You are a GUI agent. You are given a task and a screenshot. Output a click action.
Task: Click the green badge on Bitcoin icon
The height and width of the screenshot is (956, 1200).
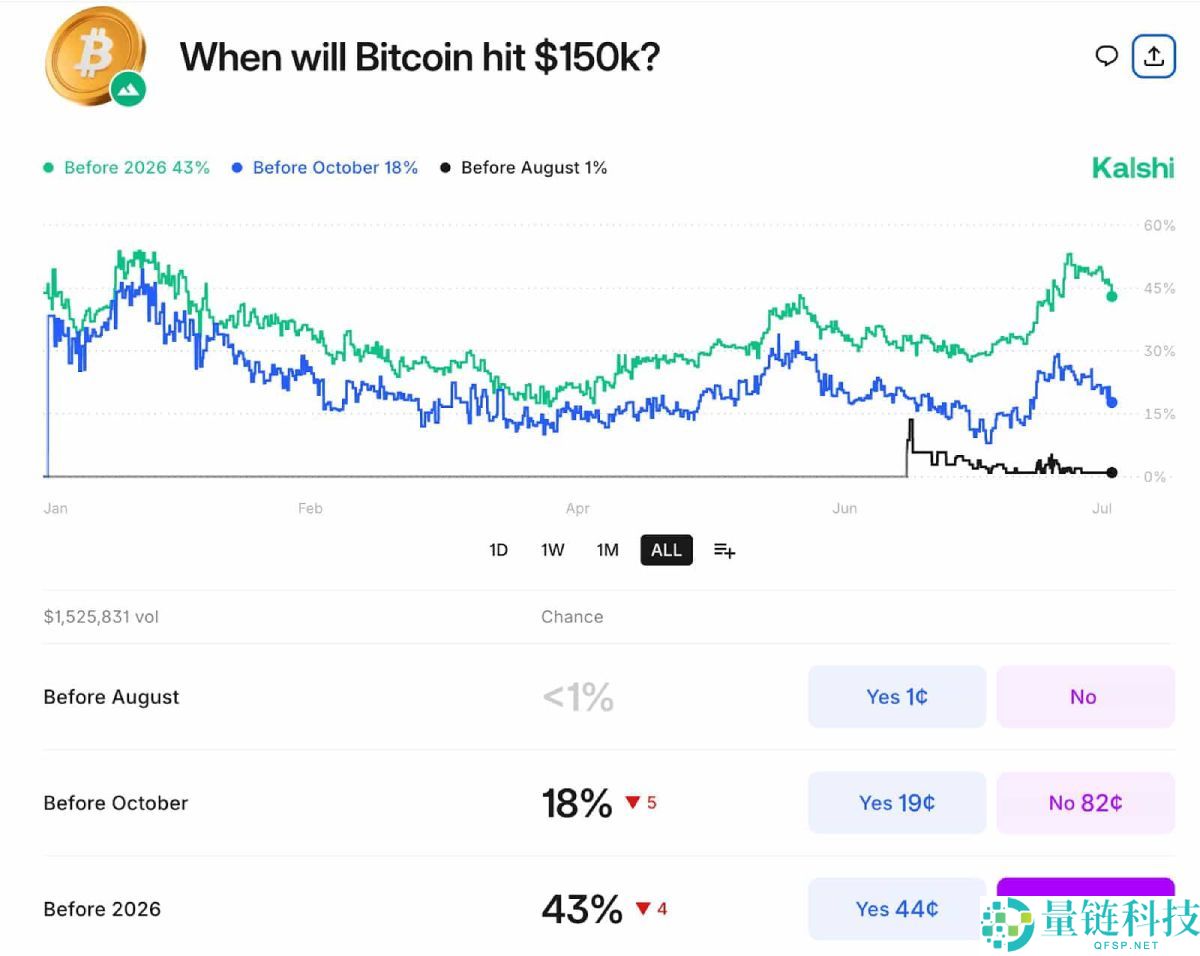pyautogui.click(x=128, y=89)
